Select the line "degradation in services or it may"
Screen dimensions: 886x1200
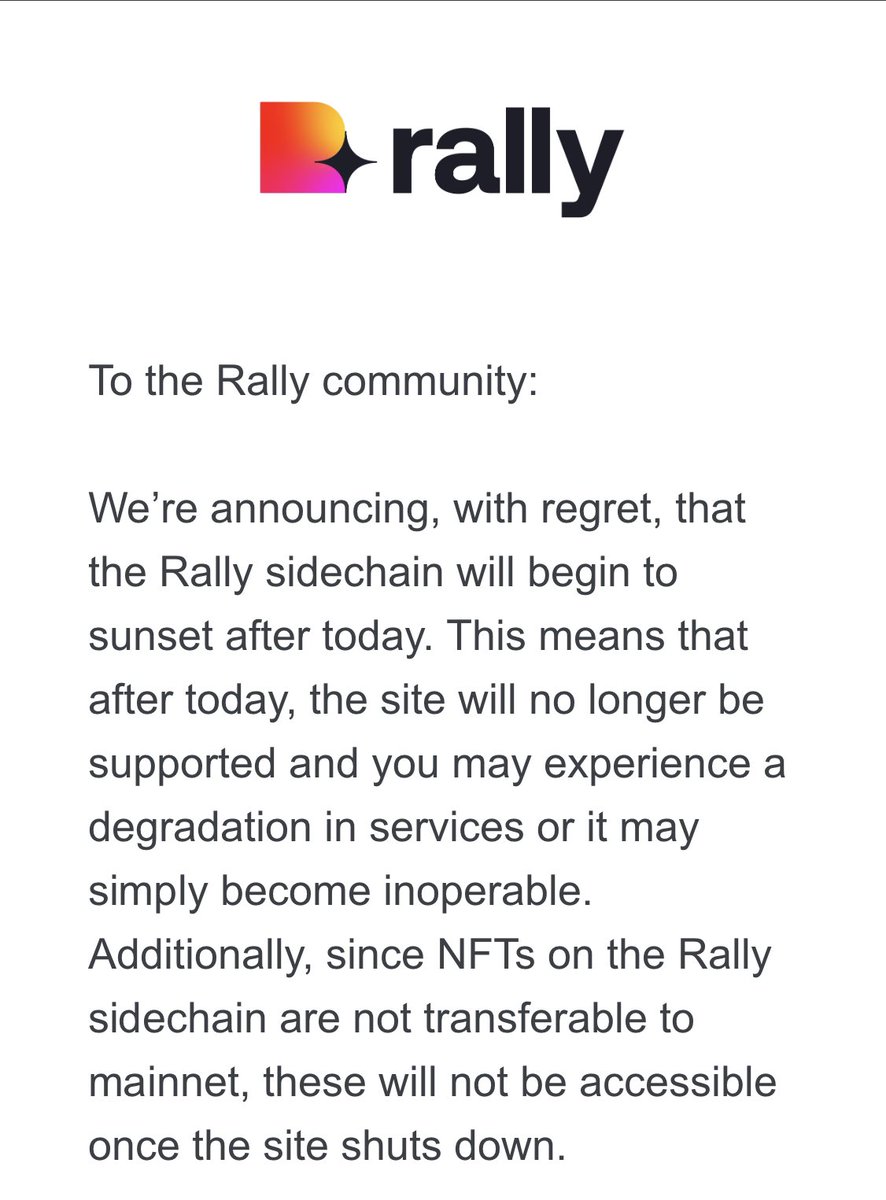click(393, 829)
